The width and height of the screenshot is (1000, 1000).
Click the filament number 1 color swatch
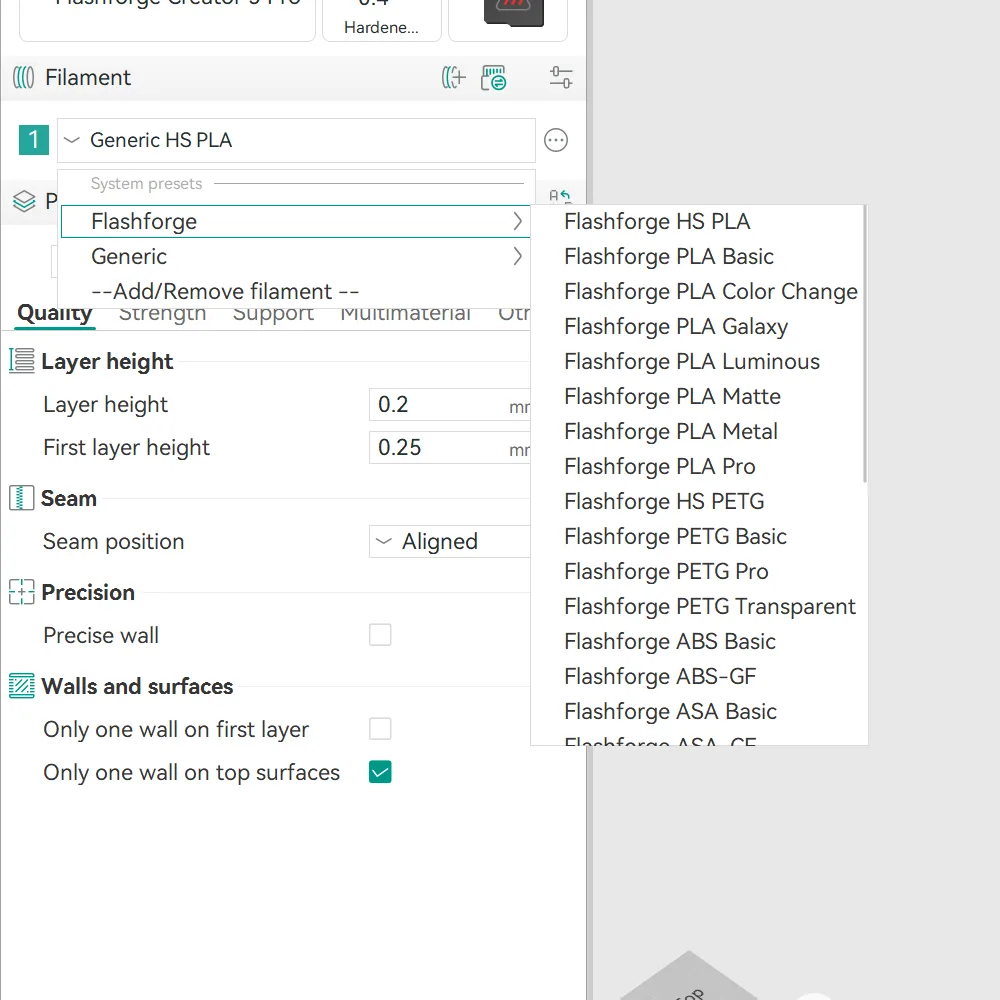(34, 140)
